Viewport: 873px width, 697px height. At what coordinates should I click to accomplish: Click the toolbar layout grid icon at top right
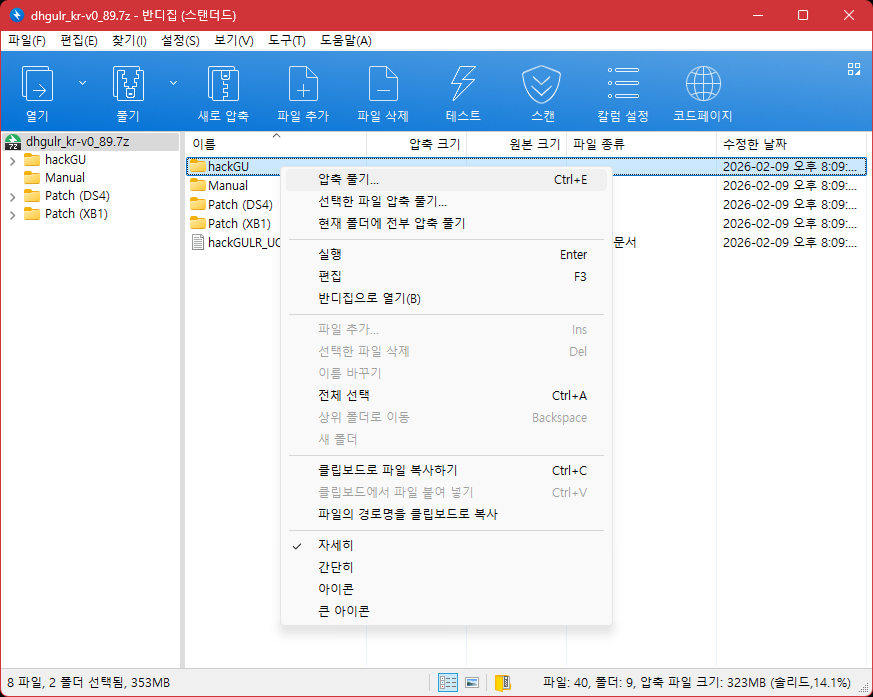click(854, 69)
